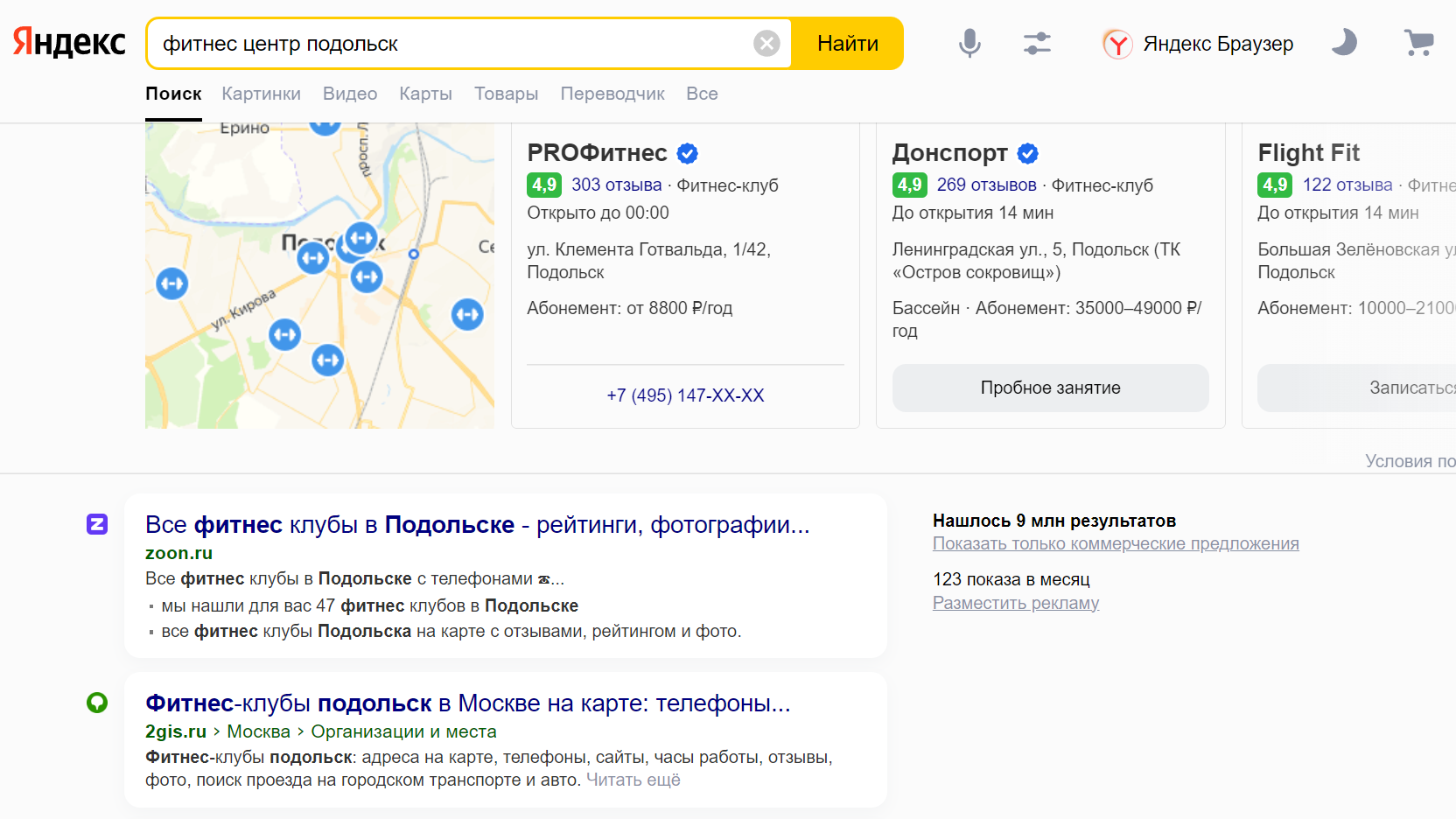Viewport: 1456px width, 819px height.
Task: Click the text Нашлось 9 млн результатов
Action: [1054, 521]
